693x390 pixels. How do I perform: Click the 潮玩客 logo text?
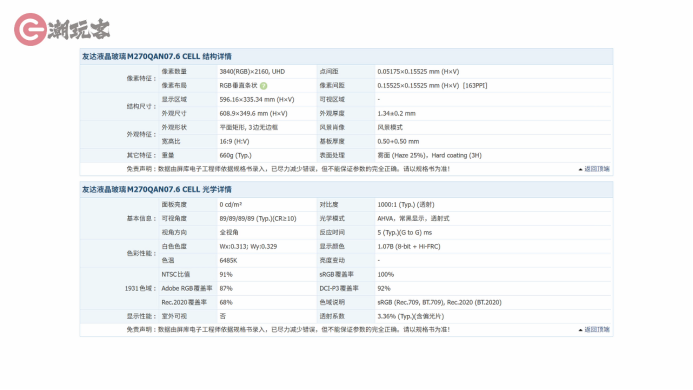79,30
